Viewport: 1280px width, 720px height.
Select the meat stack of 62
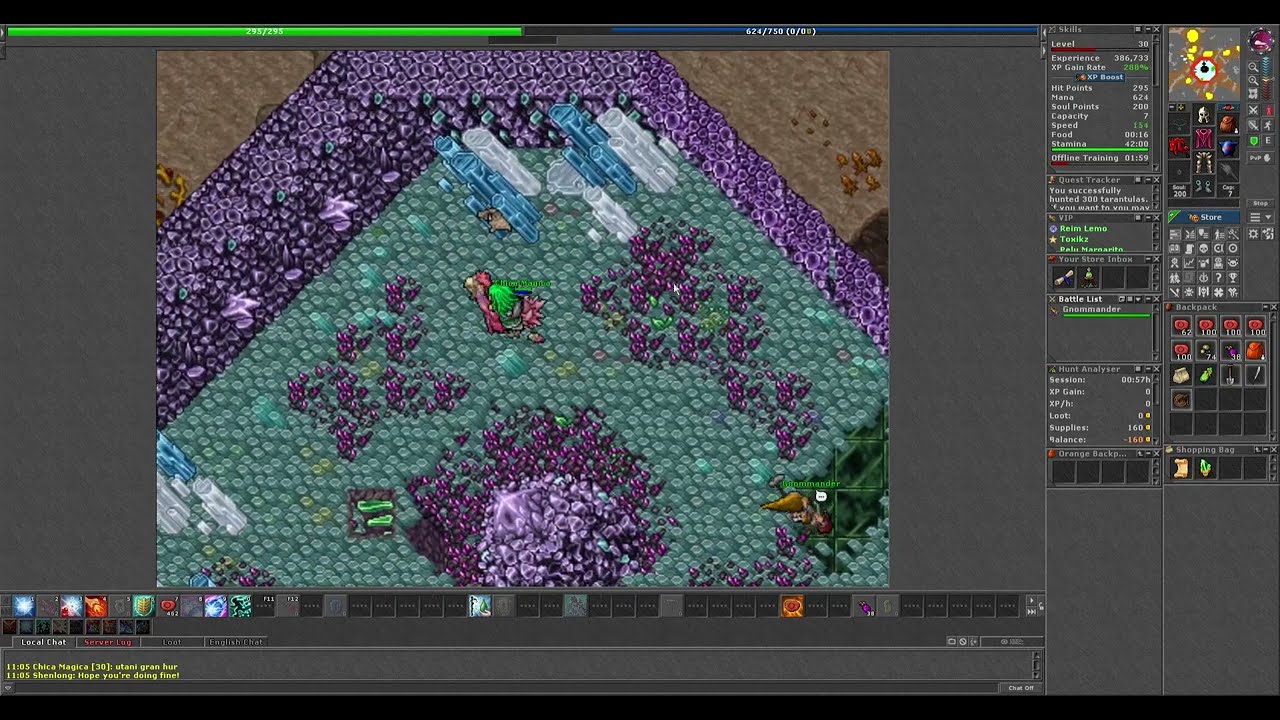tap(1181, 326)
